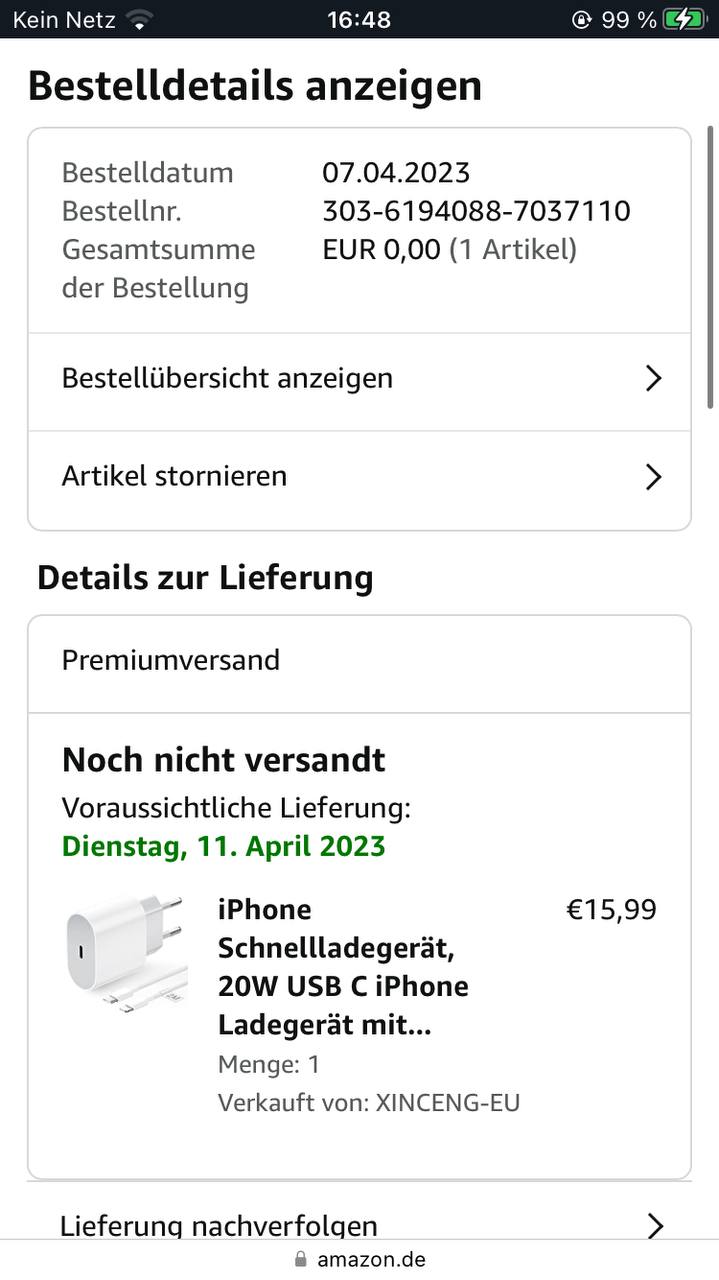This screenshot has height=1280, width=719.
Task: Tap the rotation lock status icon
Action: pyautogui.click(x=582, y=19)
